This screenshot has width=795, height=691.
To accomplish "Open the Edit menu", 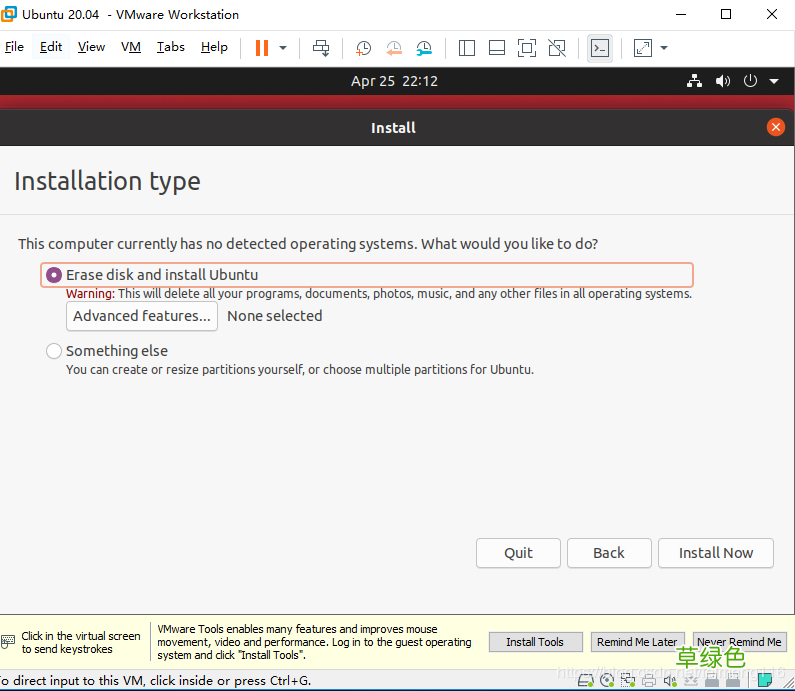I will coord(51,47).
